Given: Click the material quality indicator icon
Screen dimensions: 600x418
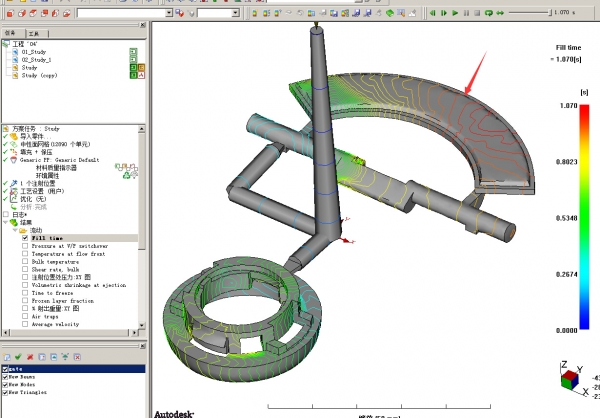Looking at the screenshot, I should point(126,167).
